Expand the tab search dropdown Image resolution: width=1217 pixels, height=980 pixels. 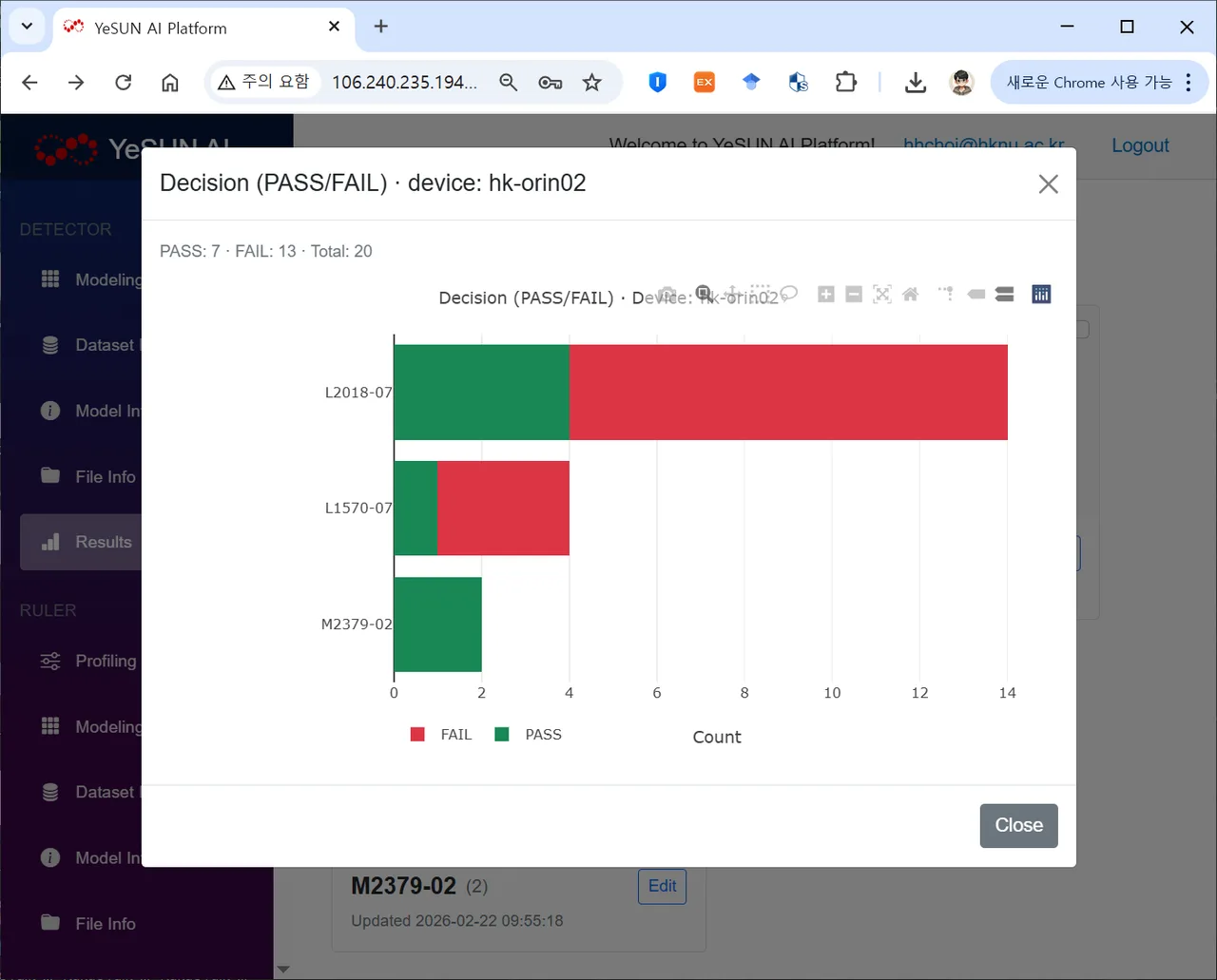tap(27, 27)
